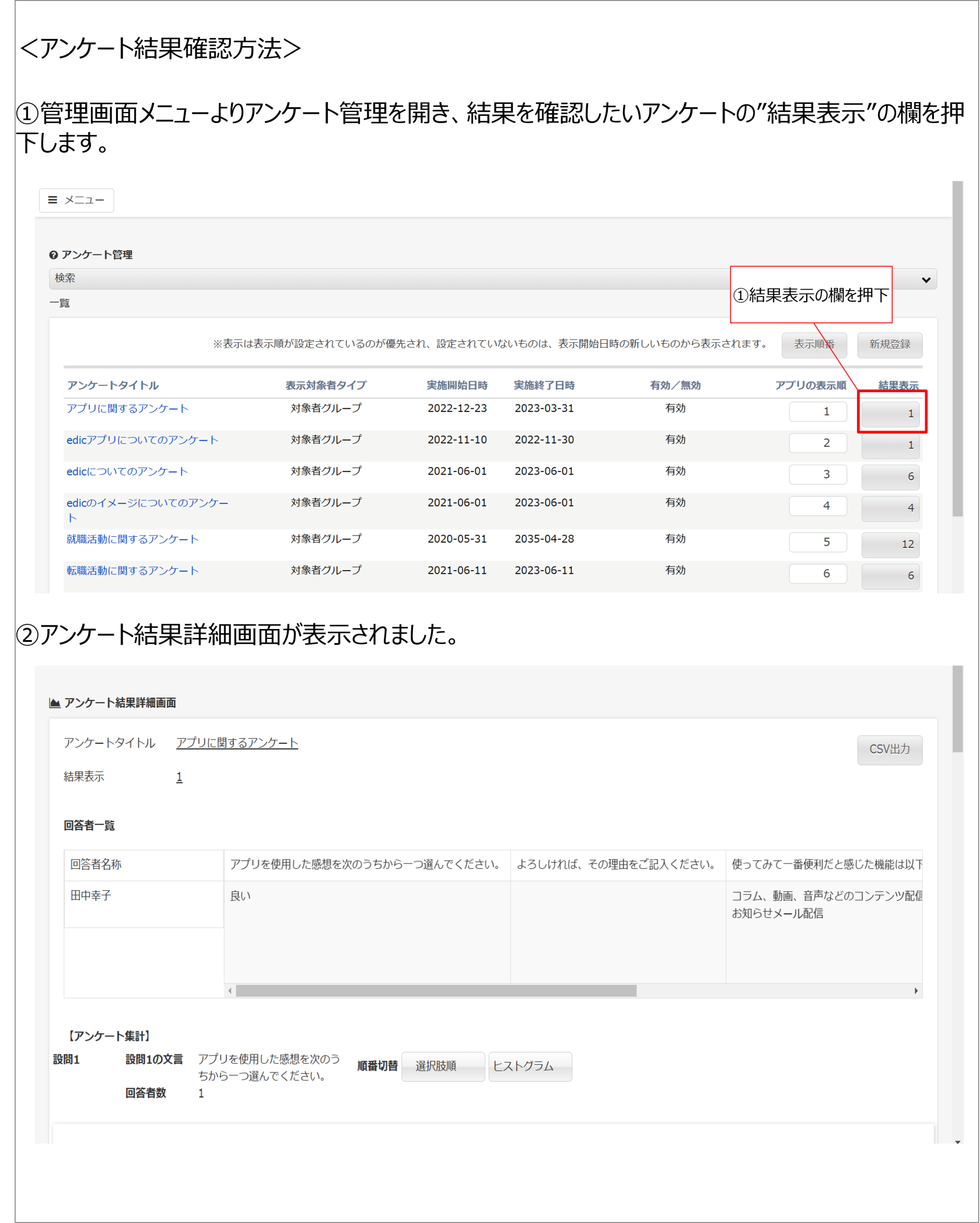Click 実施開始日時 column header
This screenshot has width=980, height=1223.
point(457,385)
